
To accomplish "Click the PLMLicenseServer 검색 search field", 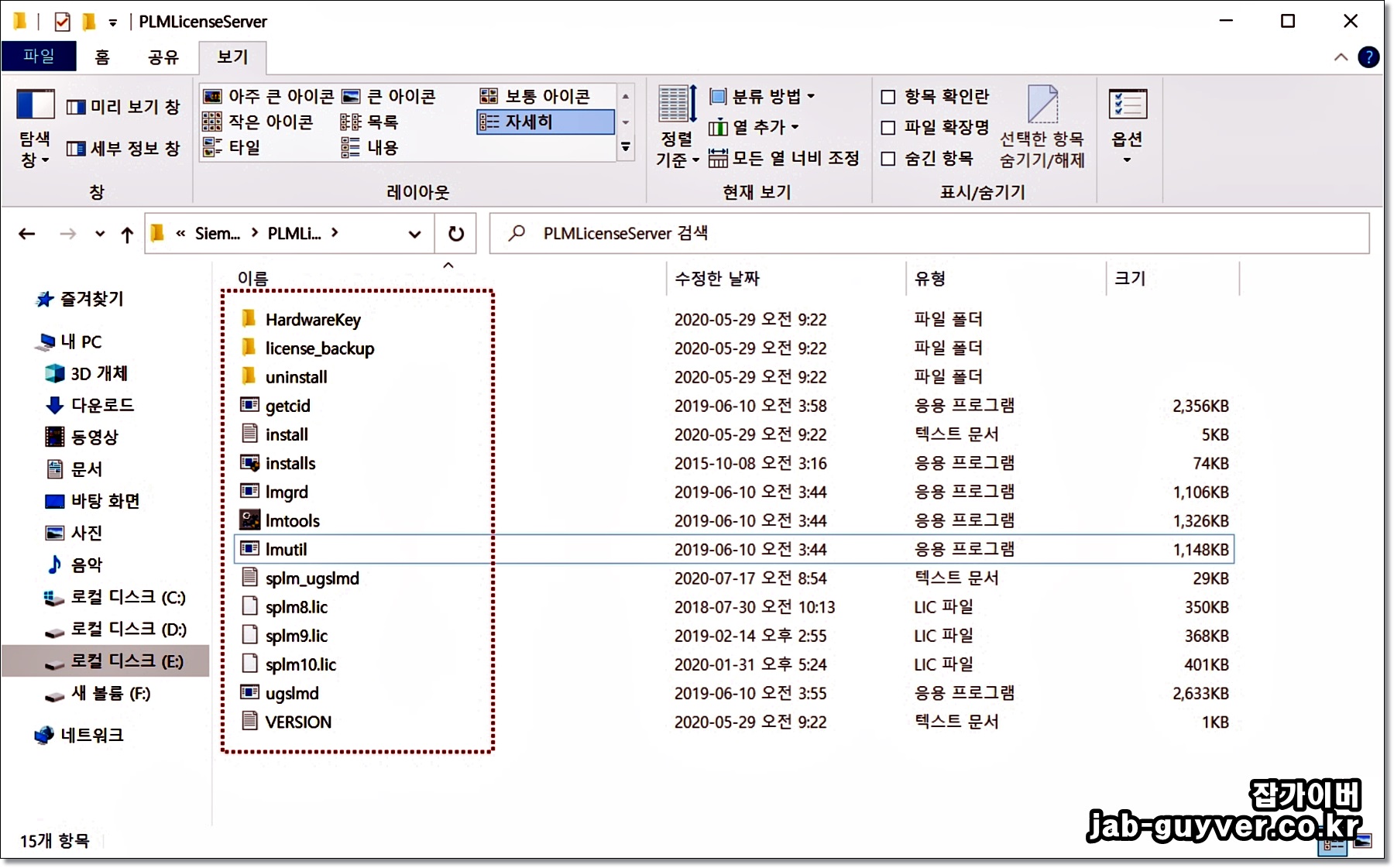I will point(929,233).
